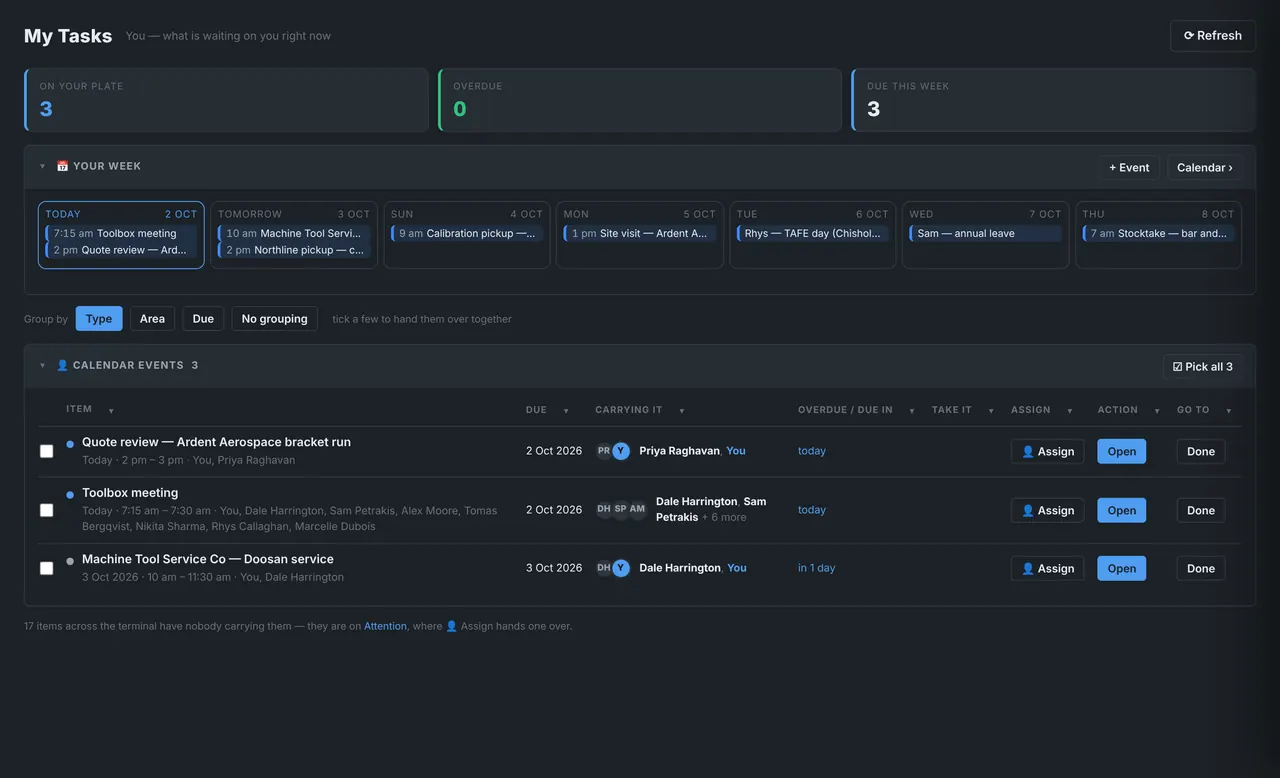Viewport: 1280px width, 778px height.
Task: Open the Assign column filter arrow
Action: [1070, 410]
